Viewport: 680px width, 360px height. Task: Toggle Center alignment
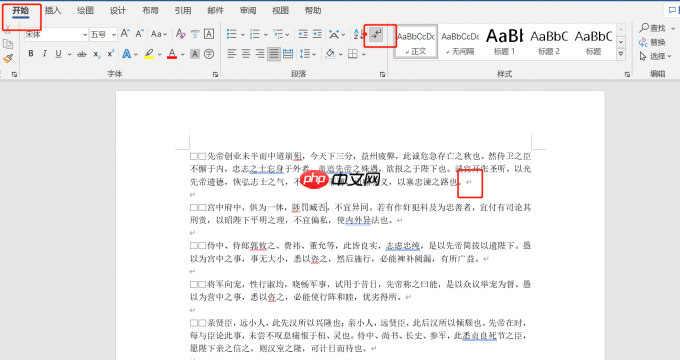(x=246, y=54)
